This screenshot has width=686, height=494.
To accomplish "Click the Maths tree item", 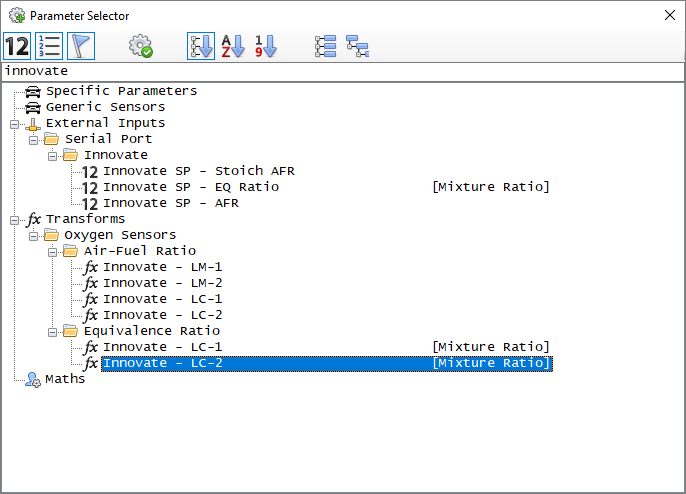I will click(x=65, y=379).
